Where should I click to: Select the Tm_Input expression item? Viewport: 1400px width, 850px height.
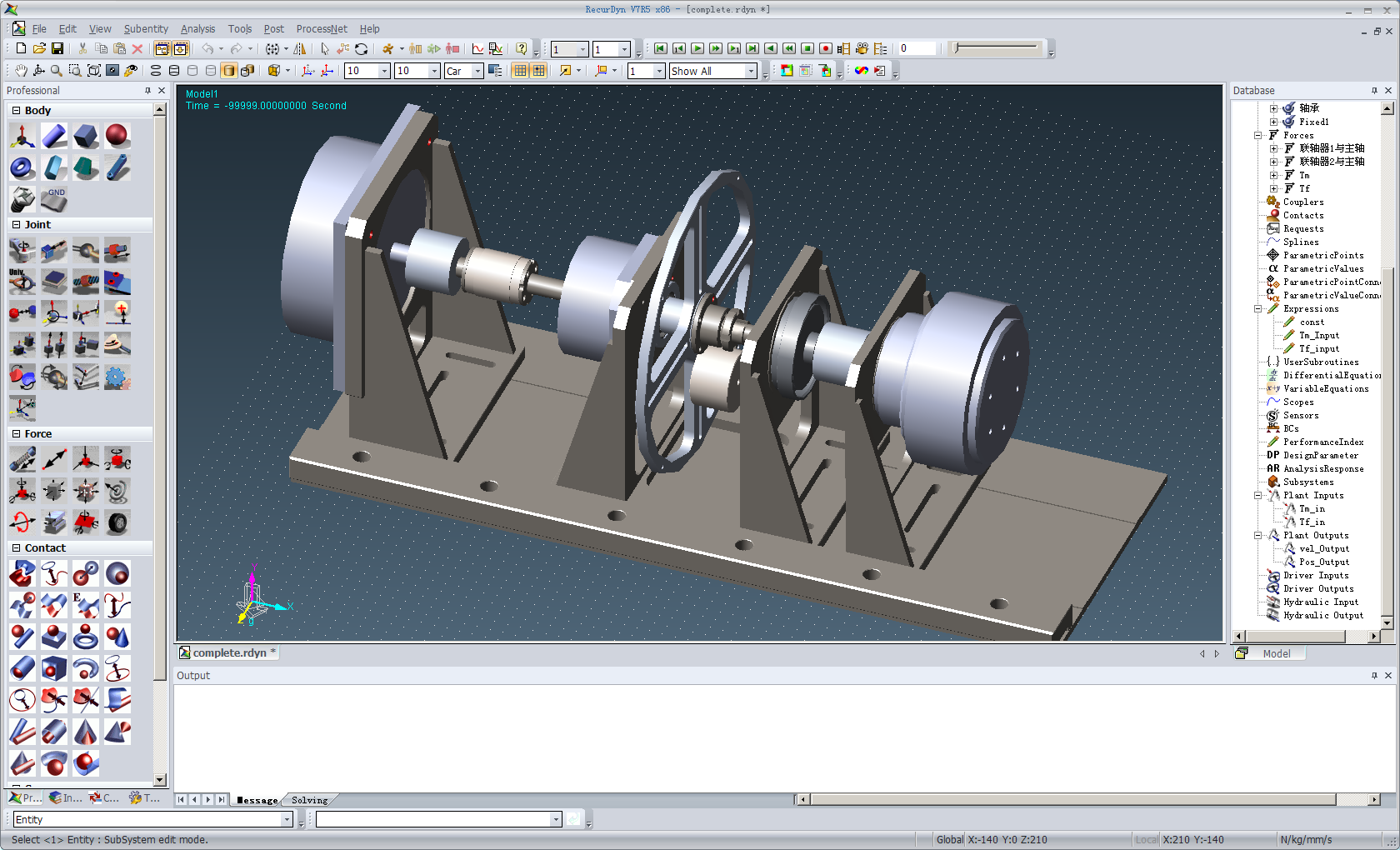click(1318, 336)
